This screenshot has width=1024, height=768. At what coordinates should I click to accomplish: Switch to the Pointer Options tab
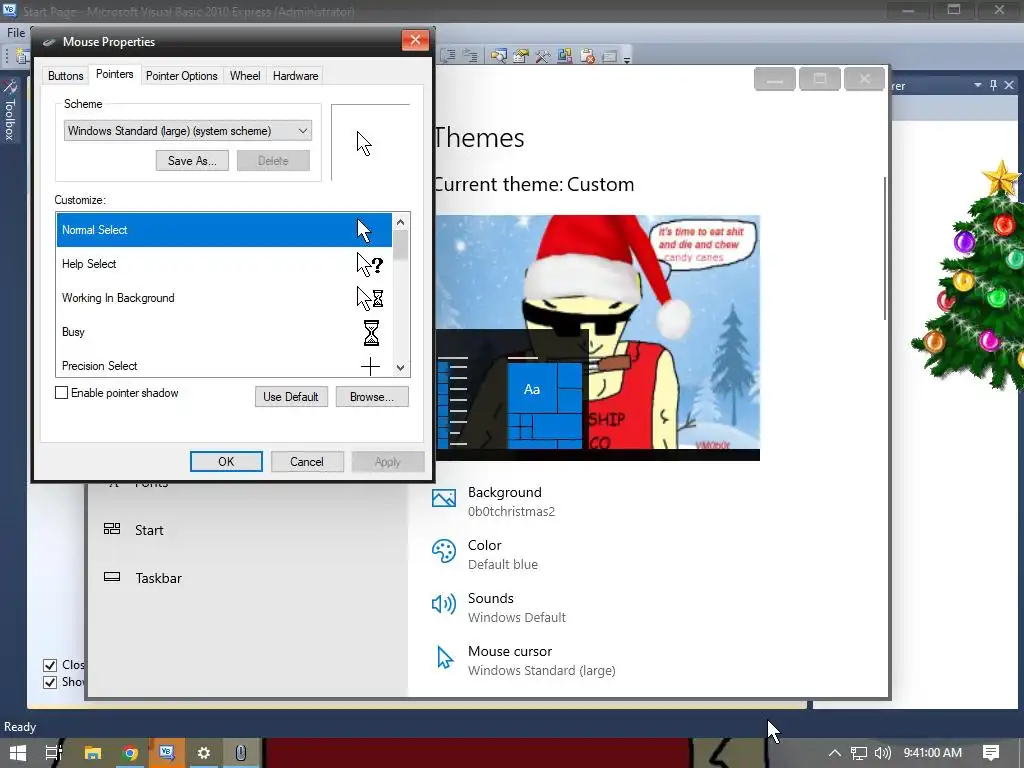tap(182, 76)
